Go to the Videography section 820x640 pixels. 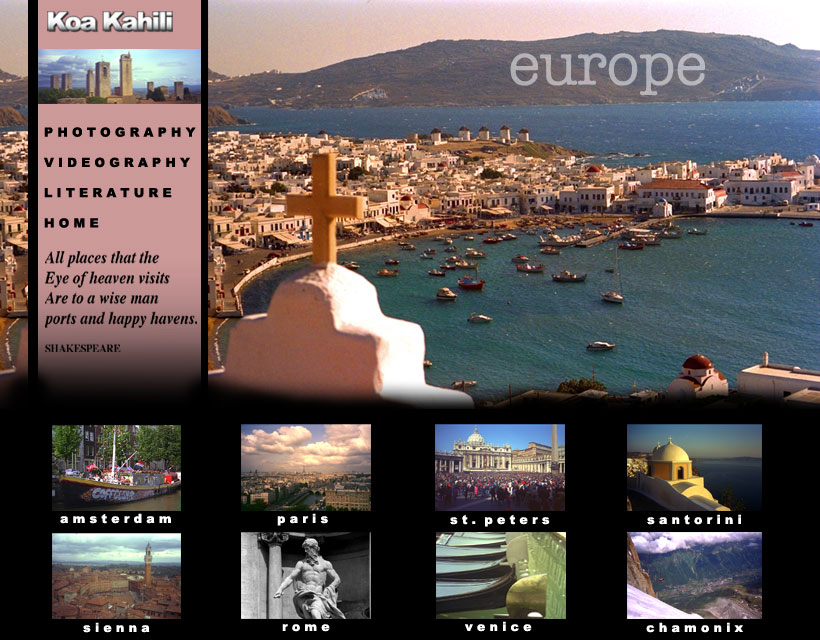pyautogui.click(x=117, y=162)
